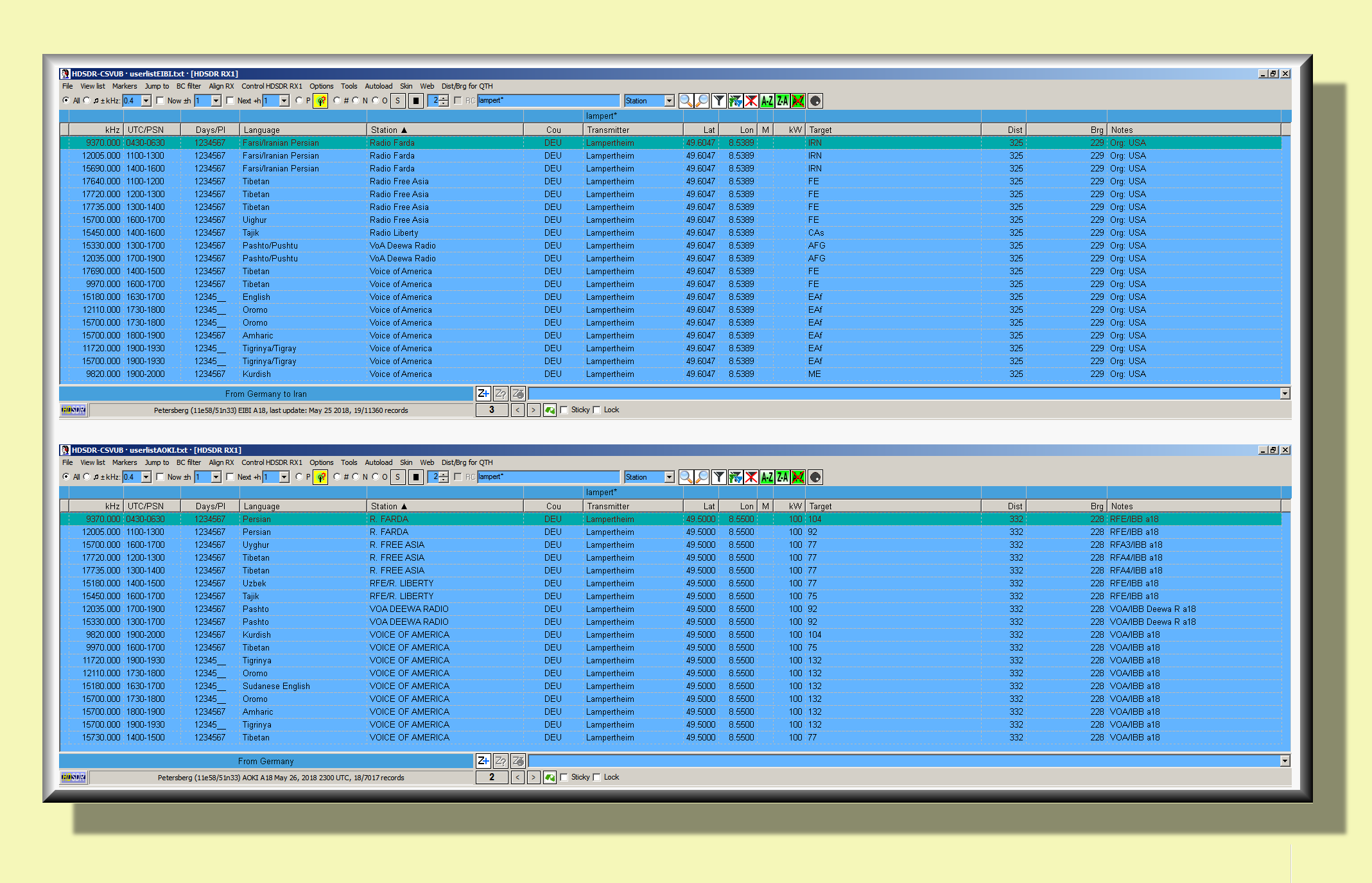Open the 'Dist/Brg for QTH' menu in the EIBI window
Viewport: 1372px width, 883px height.
[x=467, y=86]
